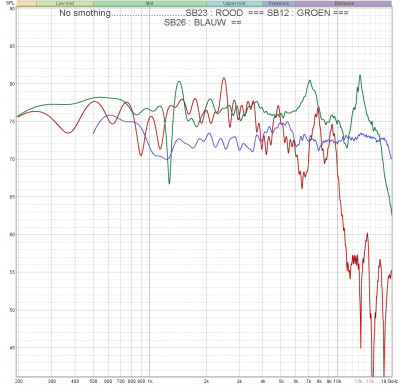This screenshot has height=386, width=400.
Task: Click the 7k label on frequency axis
Action: 309,381
